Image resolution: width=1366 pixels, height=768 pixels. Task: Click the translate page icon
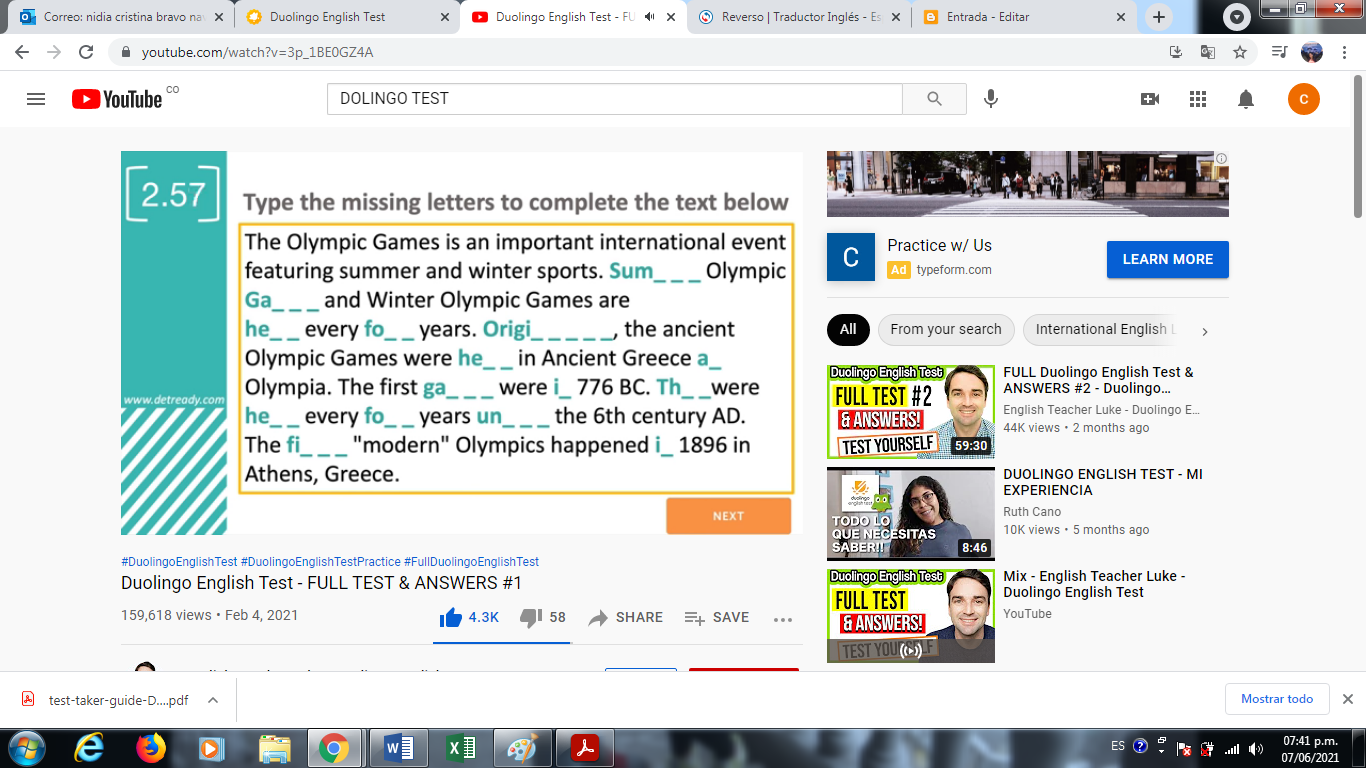[1208, 52]
